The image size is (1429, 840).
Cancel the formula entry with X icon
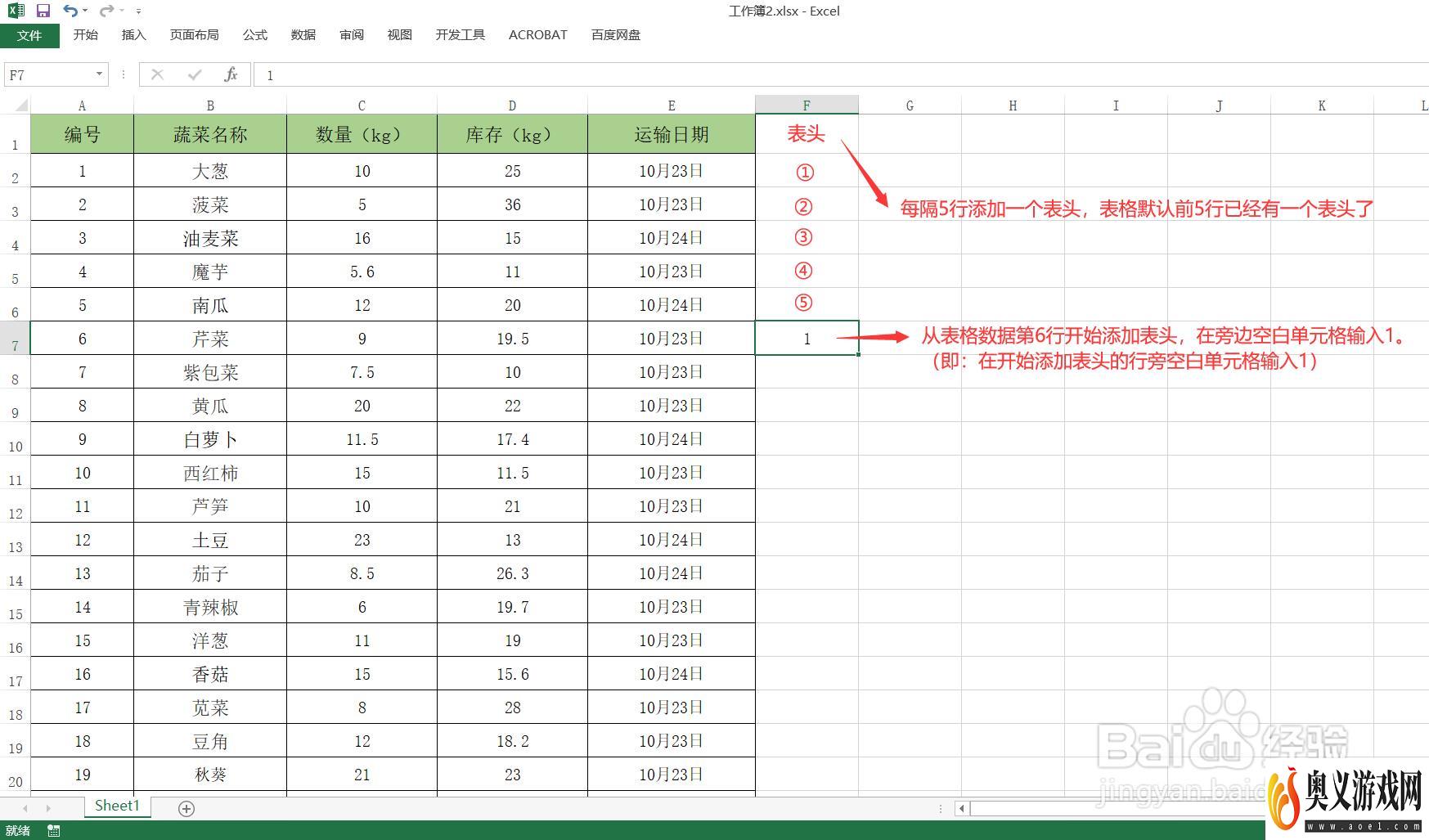pyautogui.click(x=157, y=74)
